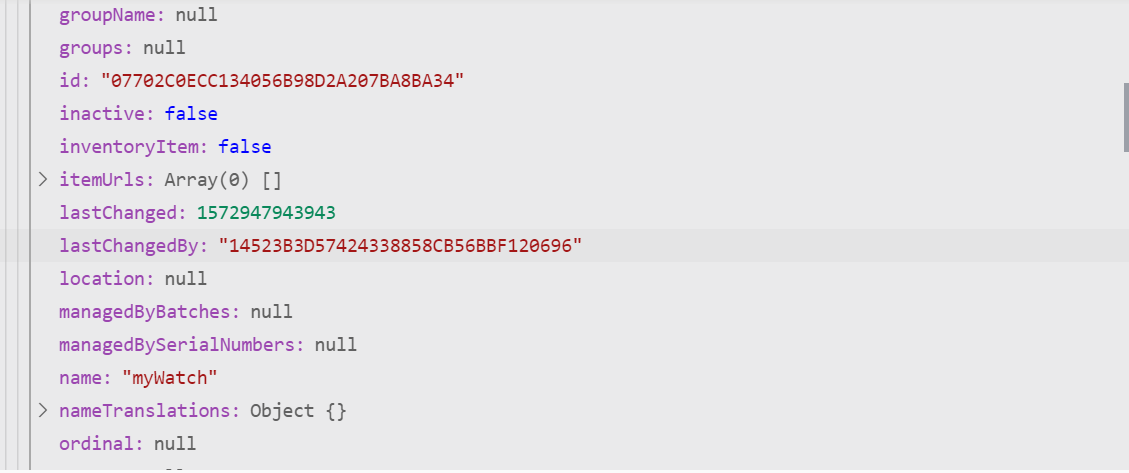Image resolution: width=1129 pixels, height=473 pixels.
Task: Click the vertical scrollbar thumb
Action: pos(1125,117)
